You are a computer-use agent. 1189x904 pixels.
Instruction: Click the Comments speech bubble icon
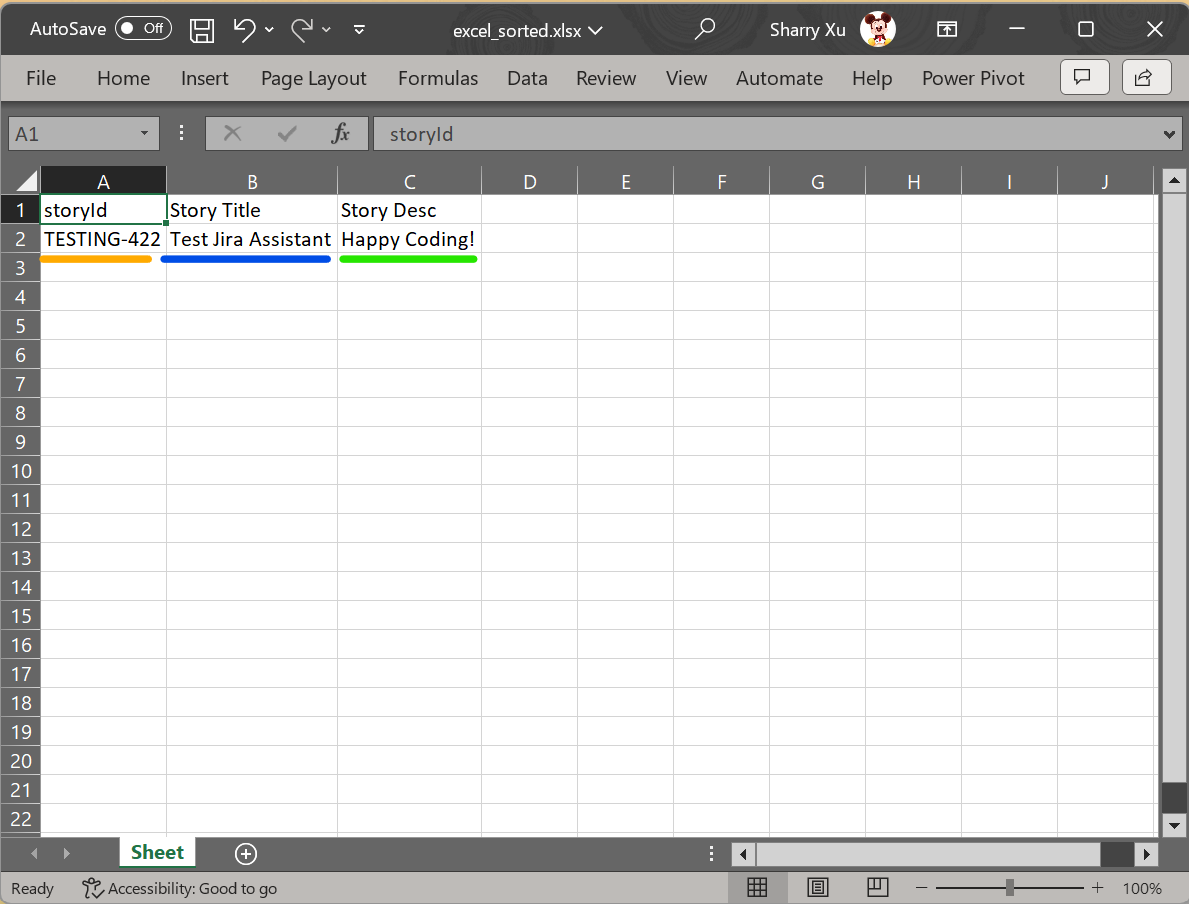[1084, 77]
